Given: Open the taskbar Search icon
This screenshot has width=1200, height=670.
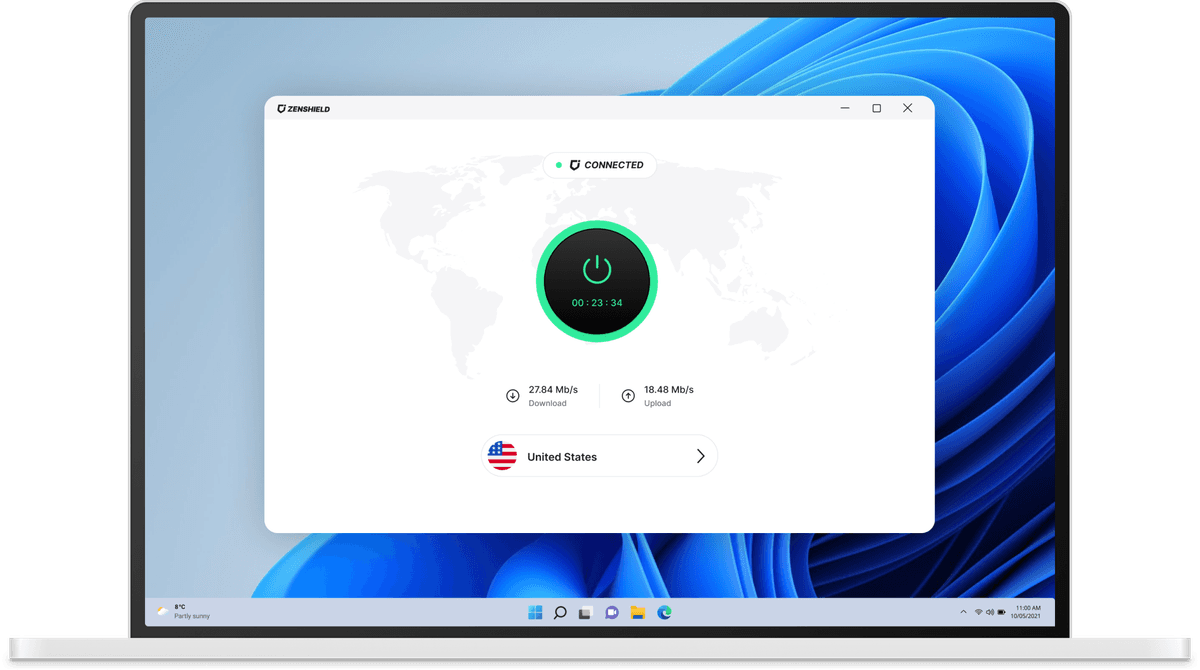Looking at the screenshot, I should [560, 611].
